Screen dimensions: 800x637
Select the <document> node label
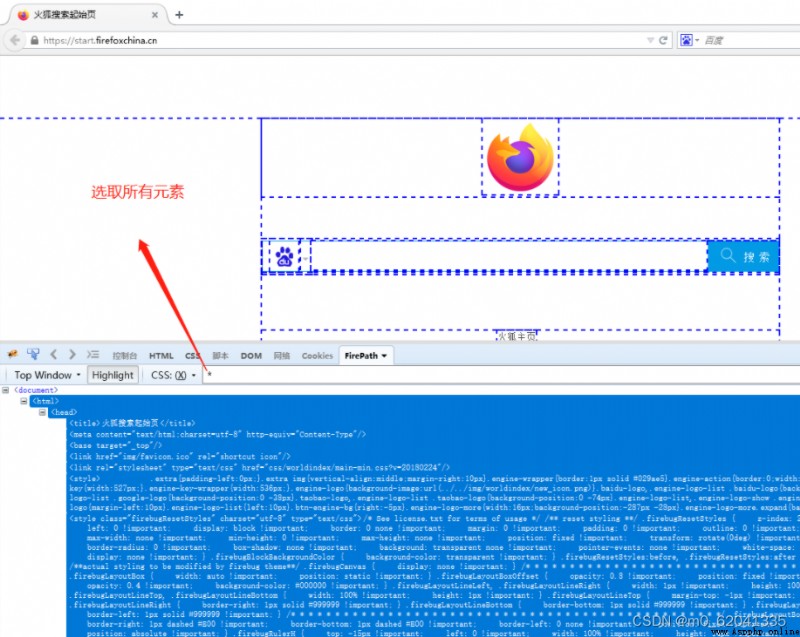tap(36, 390)
